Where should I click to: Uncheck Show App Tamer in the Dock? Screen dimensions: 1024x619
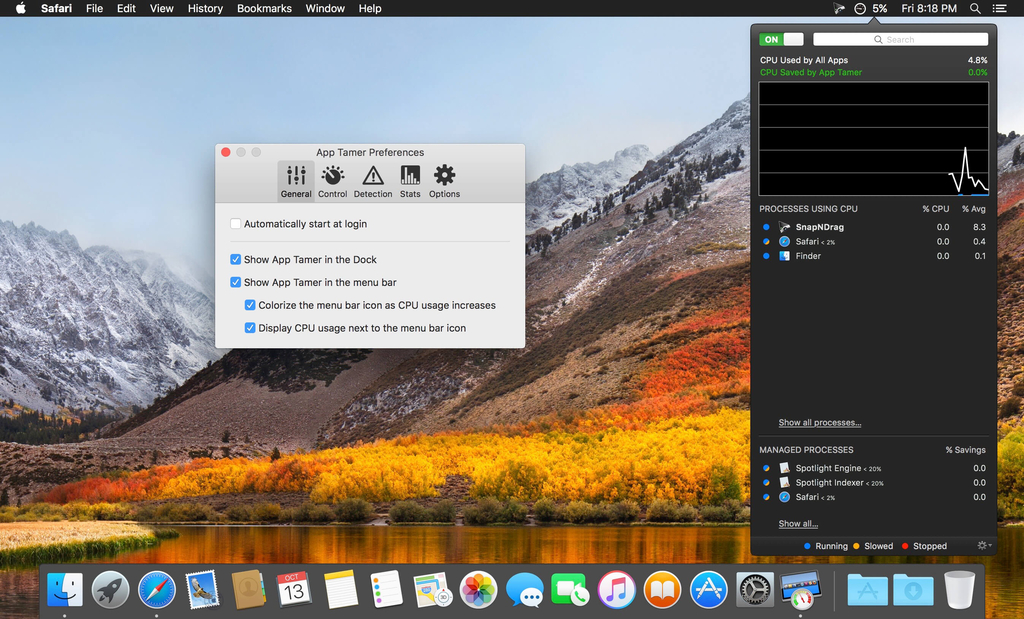click(x=236, y=260)
